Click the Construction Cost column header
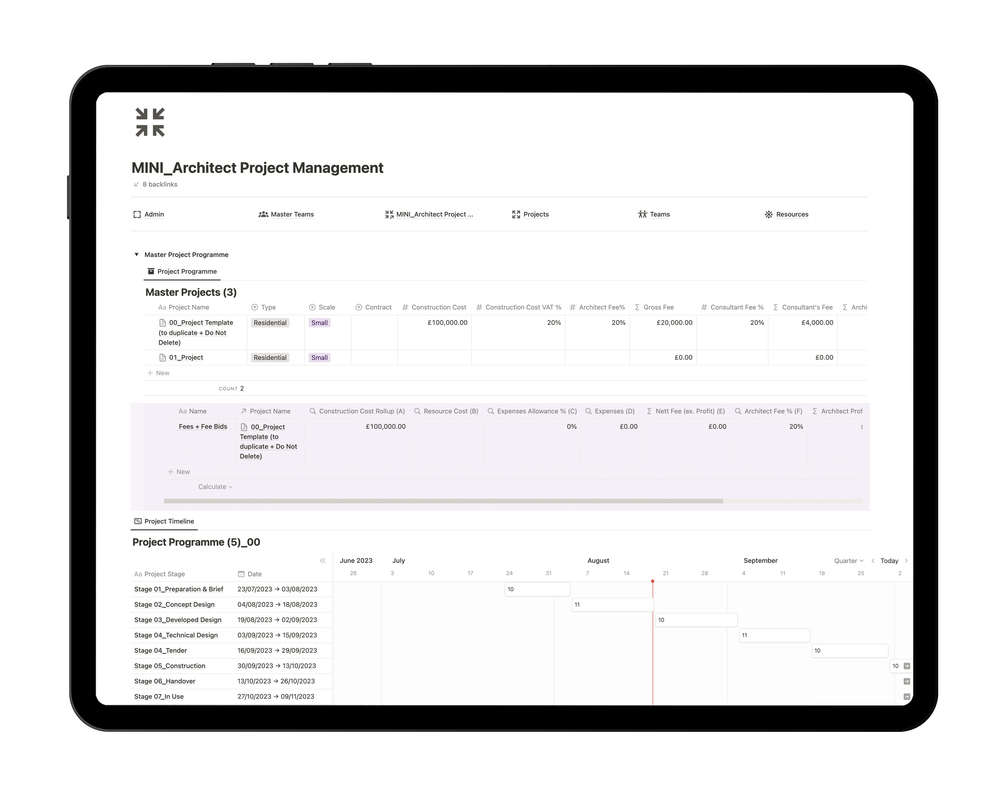This screenshot has height=798, width=1005. pos(435,308)
